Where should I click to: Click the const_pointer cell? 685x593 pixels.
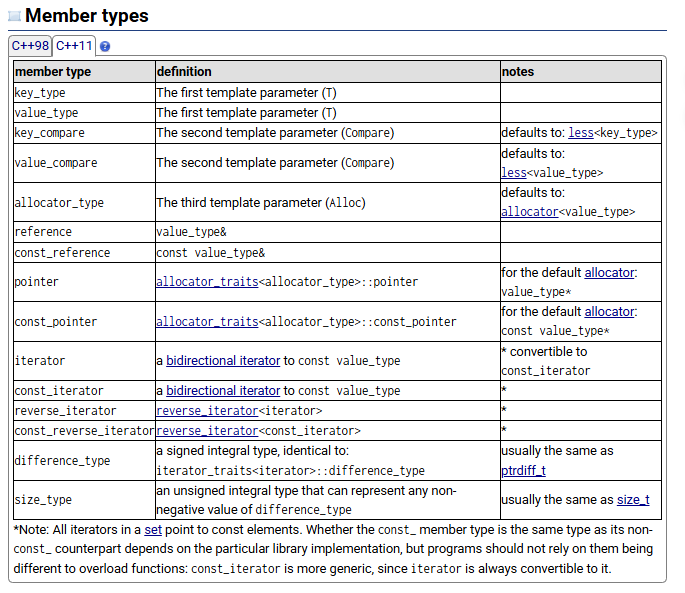coord(84,322)
